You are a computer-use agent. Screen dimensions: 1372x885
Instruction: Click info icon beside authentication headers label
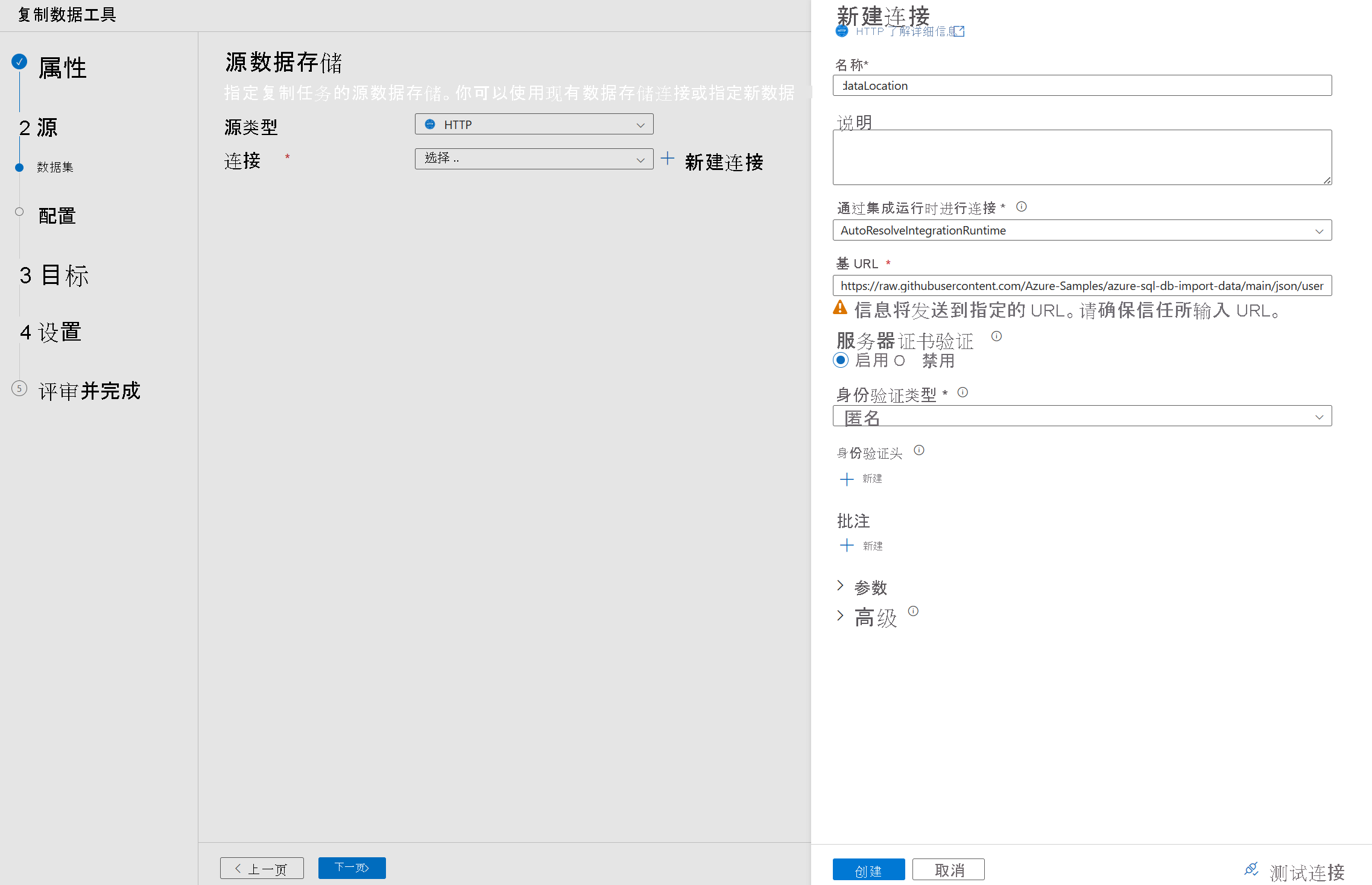click(x=918, y=450)
